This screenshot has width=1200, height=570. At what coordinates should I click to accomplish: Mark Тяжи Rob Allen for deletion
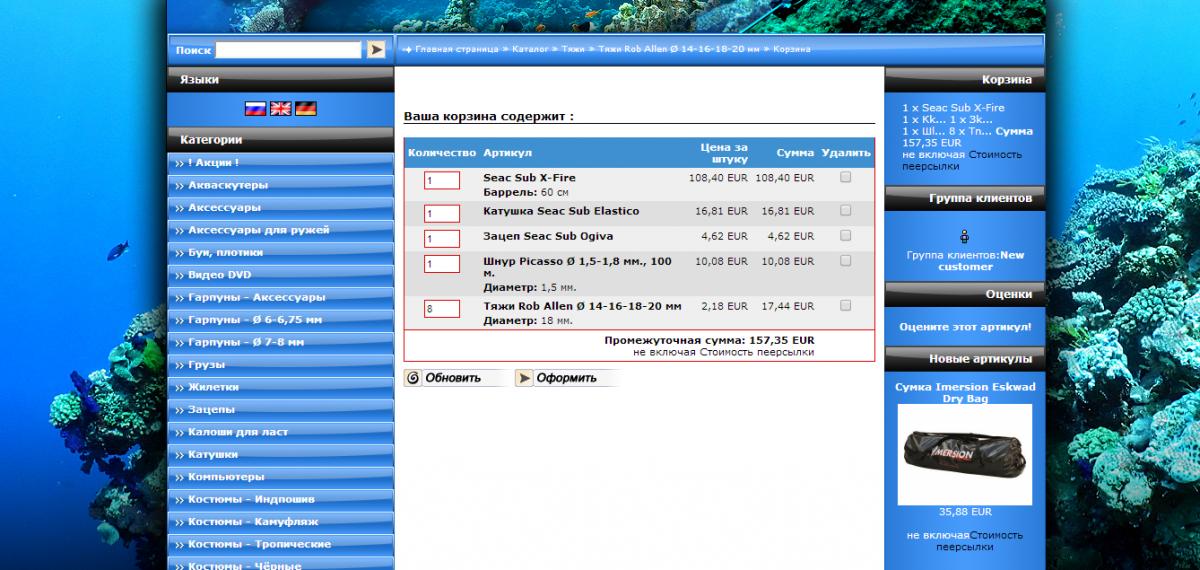point(846,305)
